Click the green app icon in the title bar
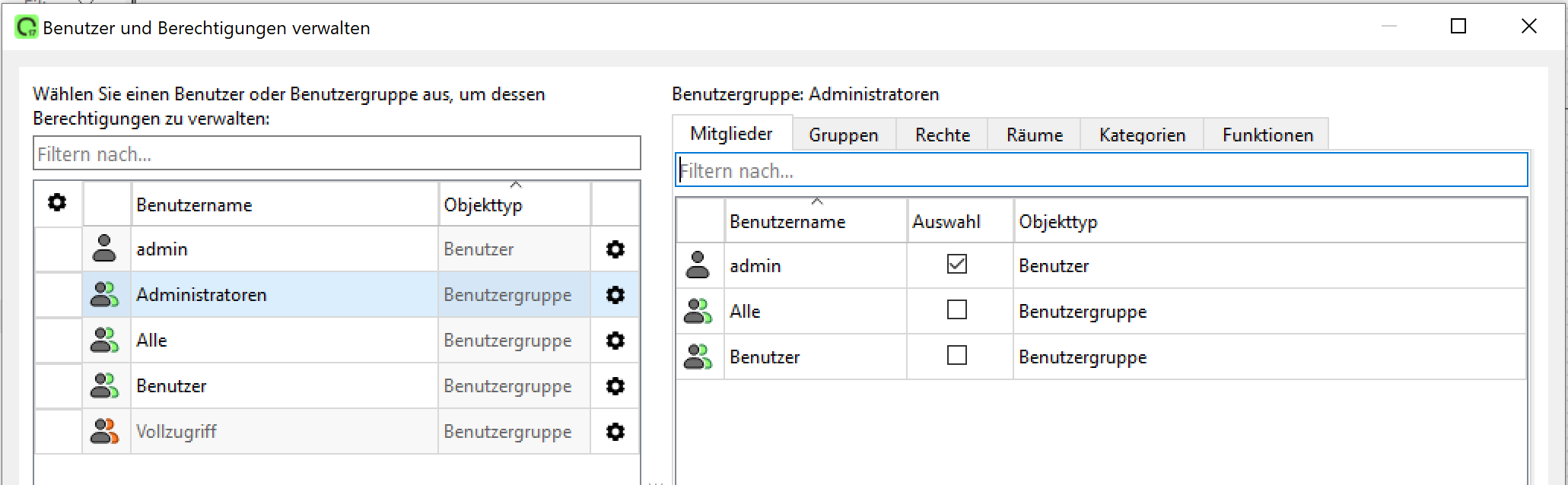The width and height of the screenshot is (1568, 485). click(27, 27)
